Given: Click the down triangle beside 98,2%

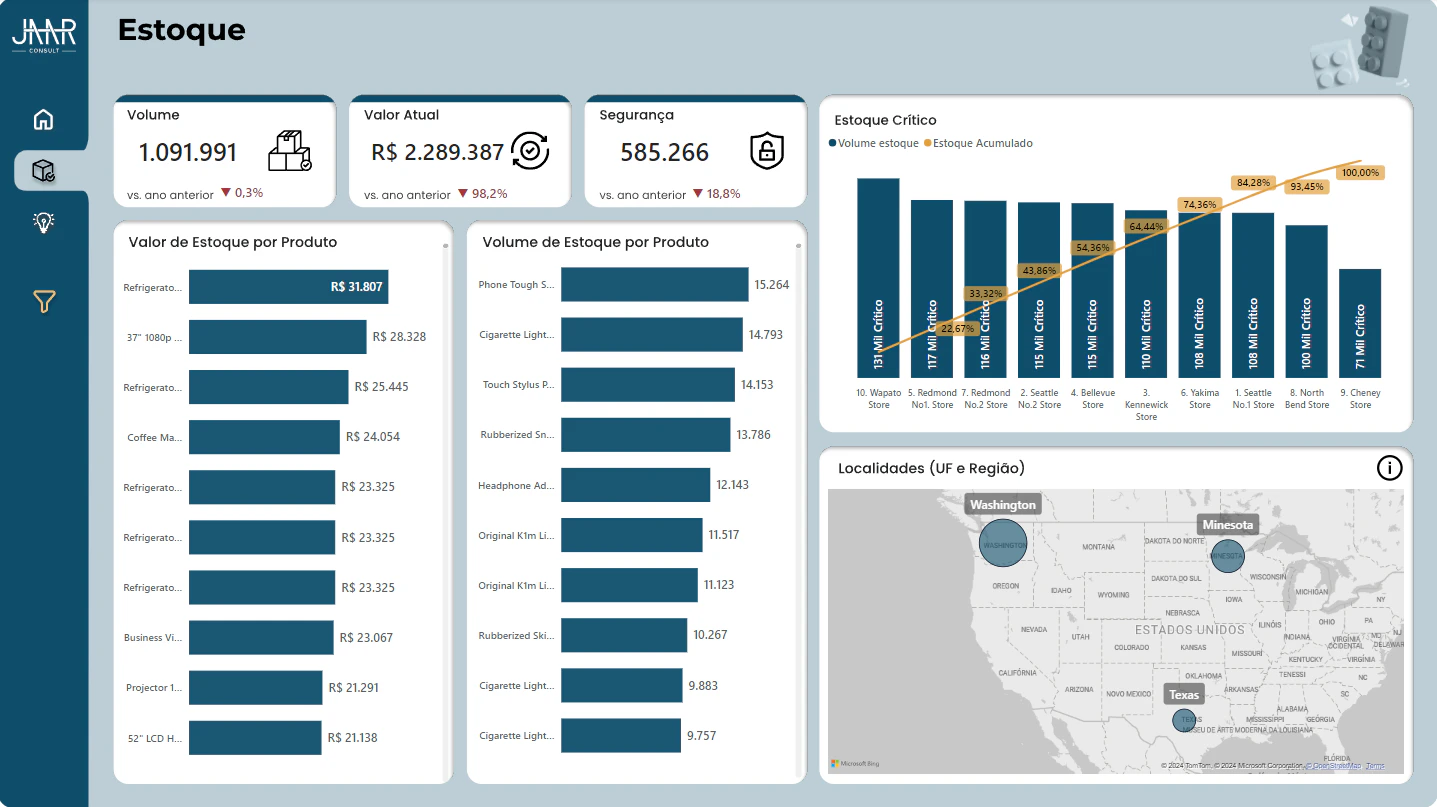Looking at the screenshot, I should (x=463, y=193).
